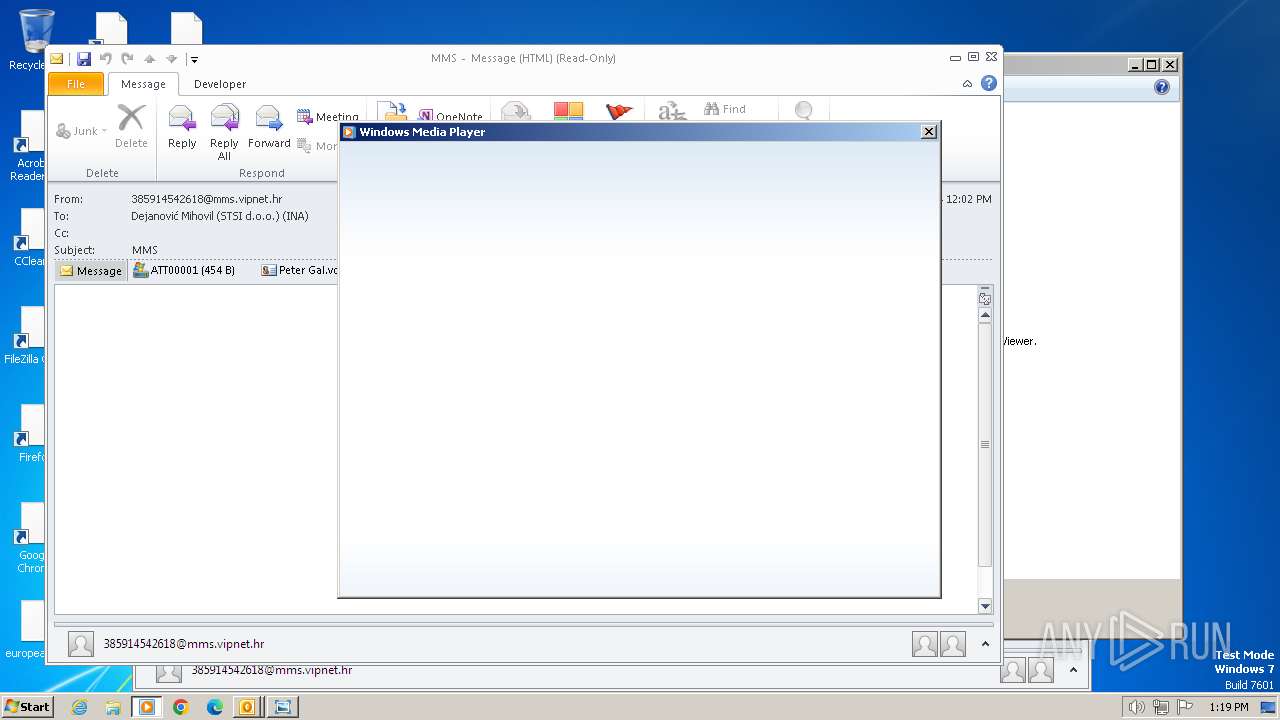Click the Translate icon
This screenshot has height=720, width=1280.
672,111
